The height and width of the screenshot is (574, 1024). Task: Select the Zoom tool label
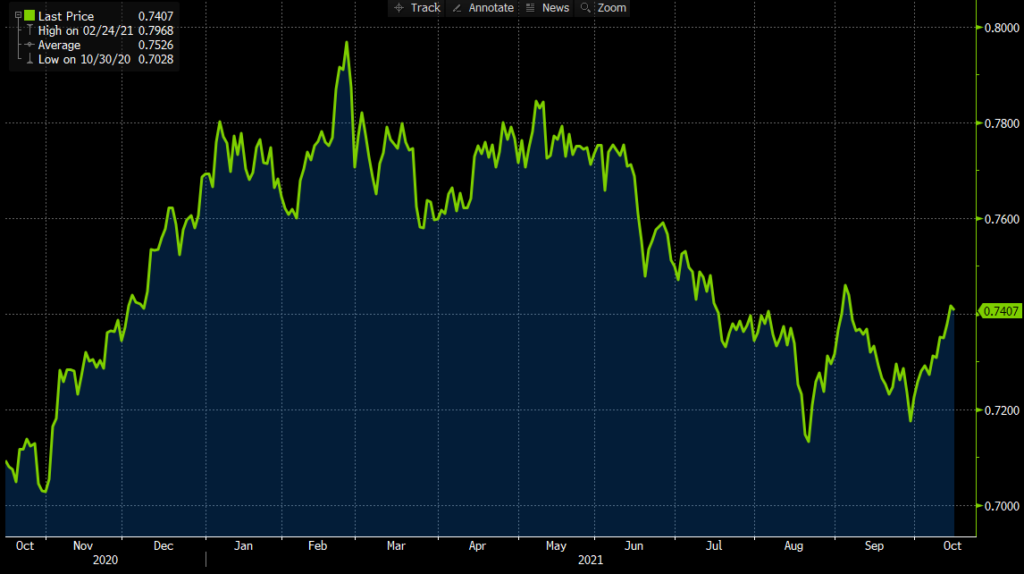[x=612, y=8]
